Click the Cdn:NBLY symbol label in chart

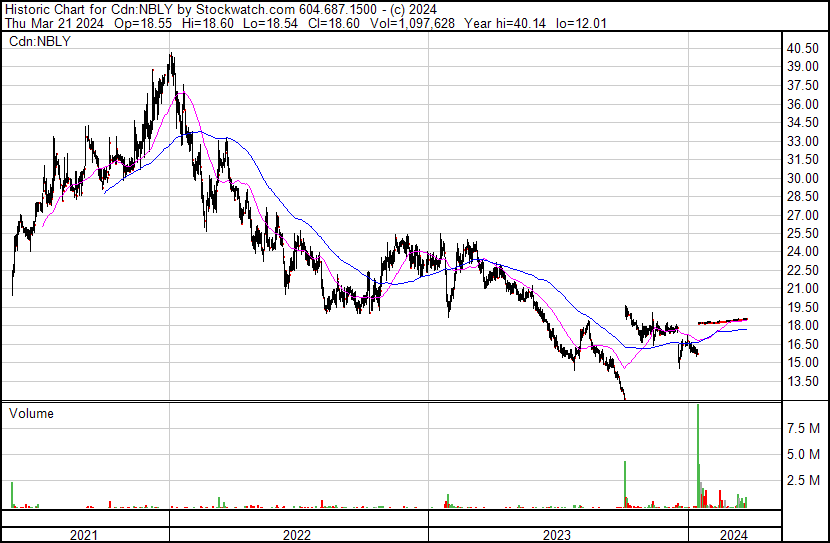pyautogui.click(x=40, y=41)
